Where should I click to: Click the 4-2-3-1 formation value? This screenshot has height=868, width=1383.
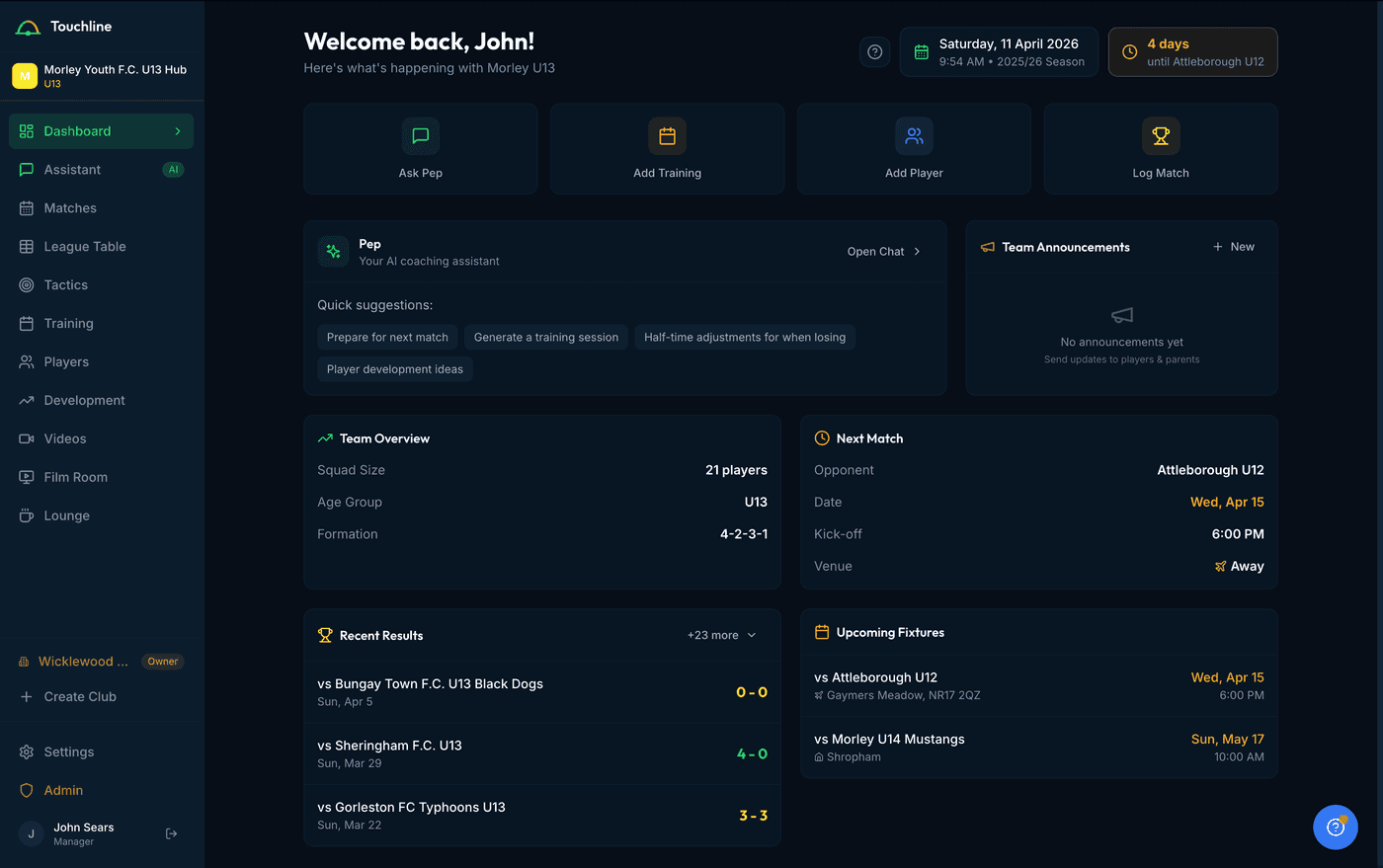coord(744,534)
